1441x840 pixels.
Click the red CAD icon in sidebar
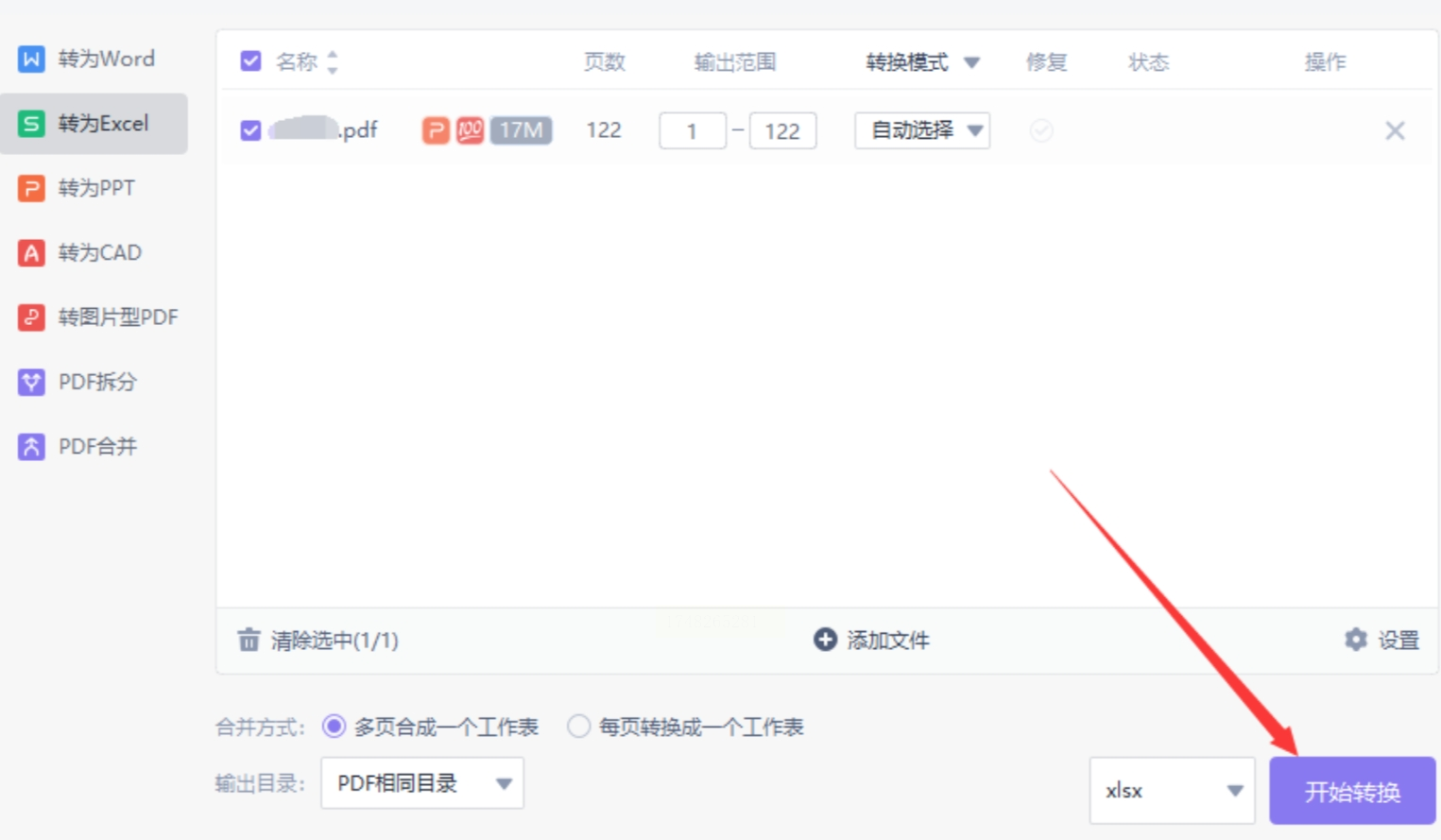(x=31, y=252)
